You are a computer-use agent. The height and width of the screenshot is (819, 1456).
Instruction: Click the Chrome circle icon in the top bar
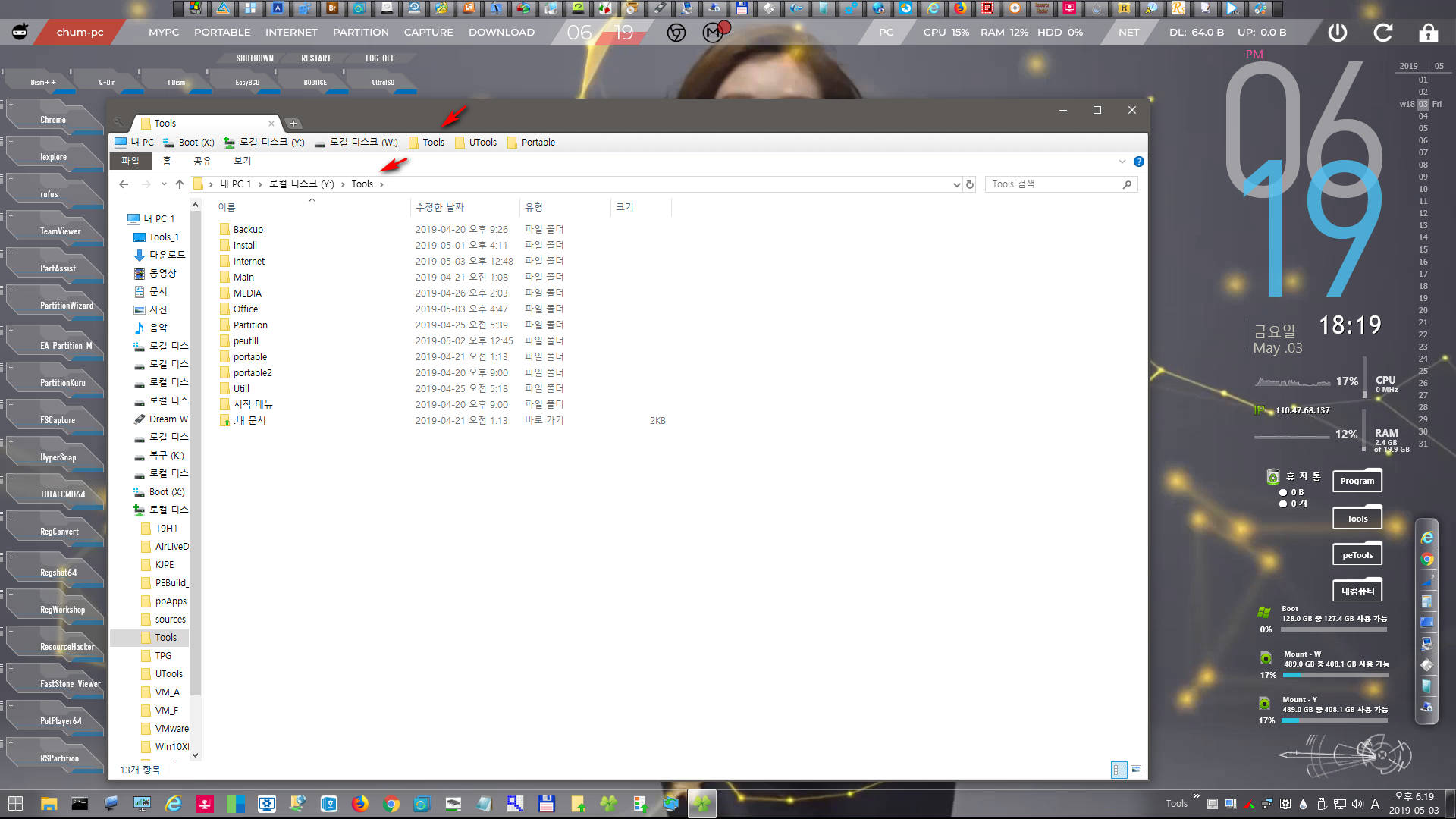pos(676,33)
